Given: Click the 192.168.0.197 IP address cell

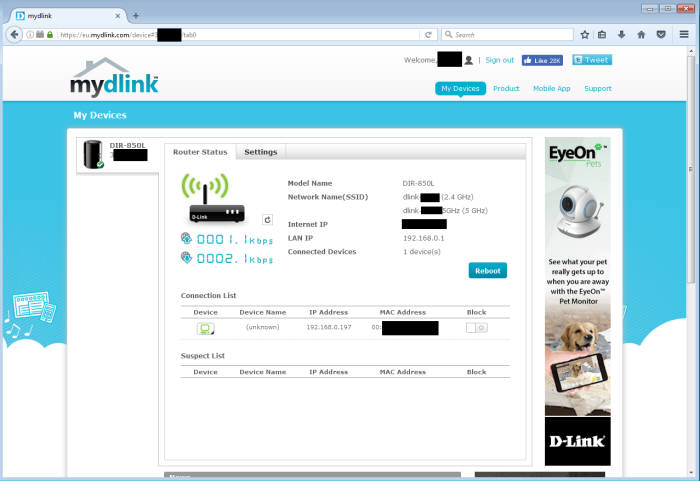Looking at the screenshot, I should tap(329, 327).
